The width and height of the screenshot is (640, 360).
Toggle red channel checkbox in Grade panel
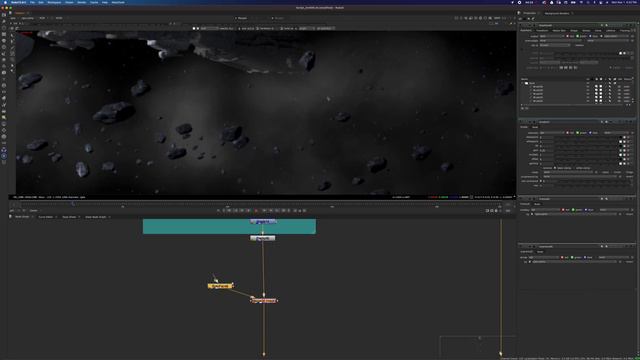point(568,133)
